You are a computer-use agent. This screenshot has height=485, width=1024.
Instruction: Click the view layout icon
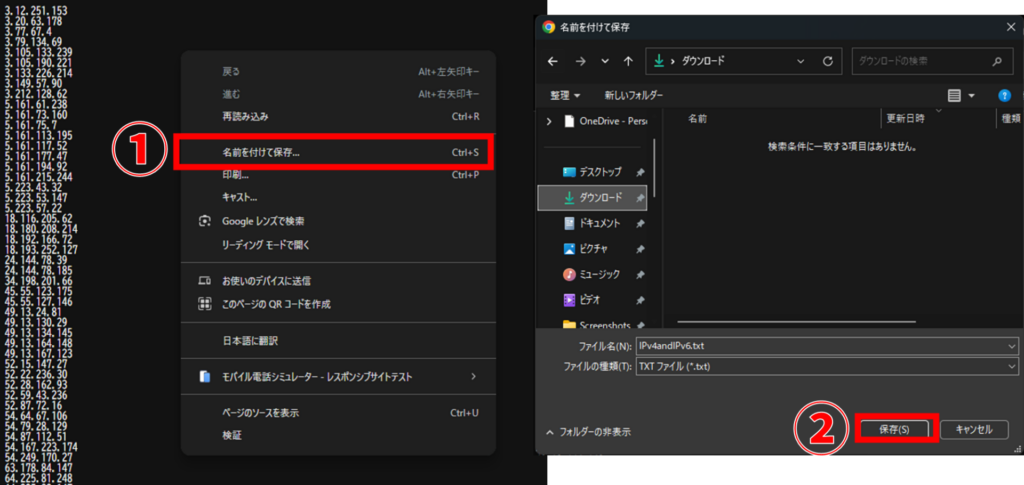[954, 96]
